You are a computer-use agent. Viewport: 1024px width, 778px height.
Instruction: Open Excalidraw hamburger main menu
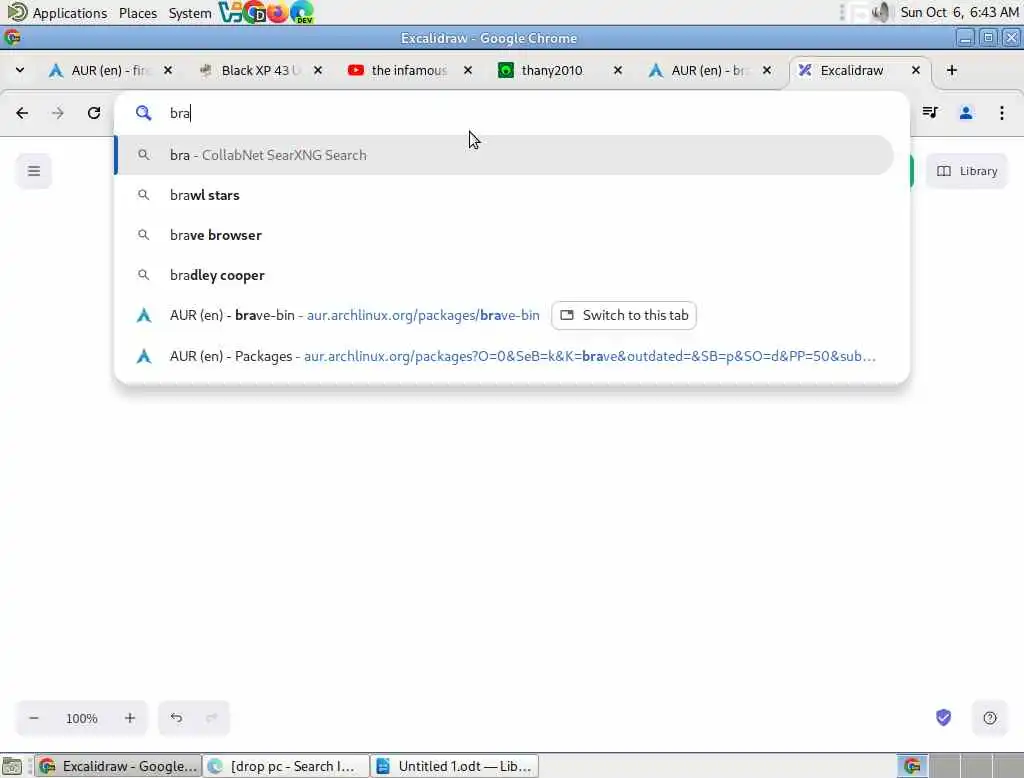click(x=34, y=171)
